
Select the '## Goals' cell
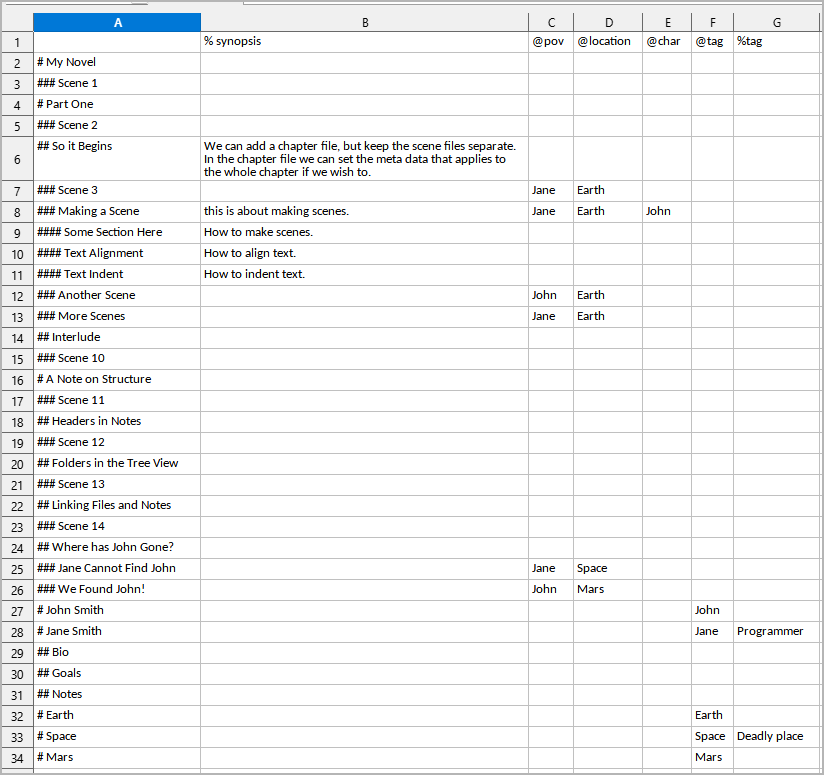pos(117,675)
